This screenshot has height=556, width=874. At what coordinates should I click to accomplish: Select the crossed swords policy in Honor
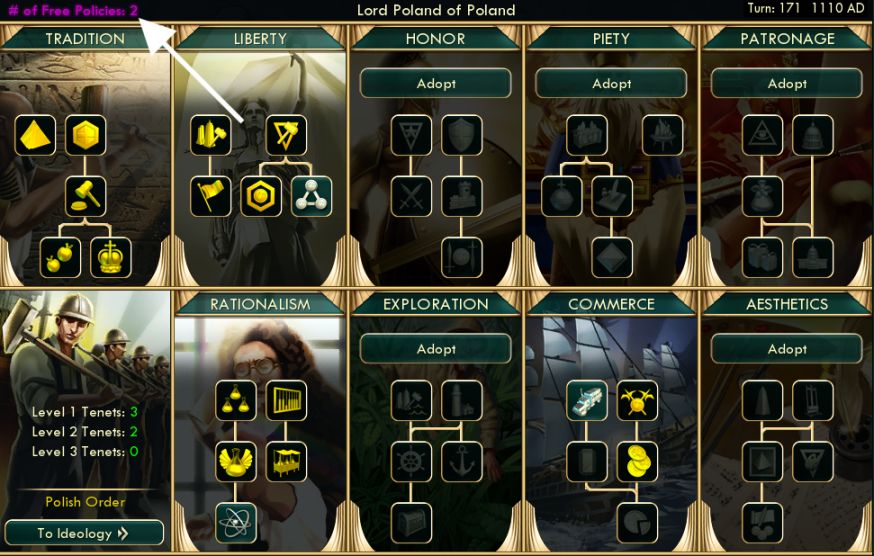coord(411,196)
